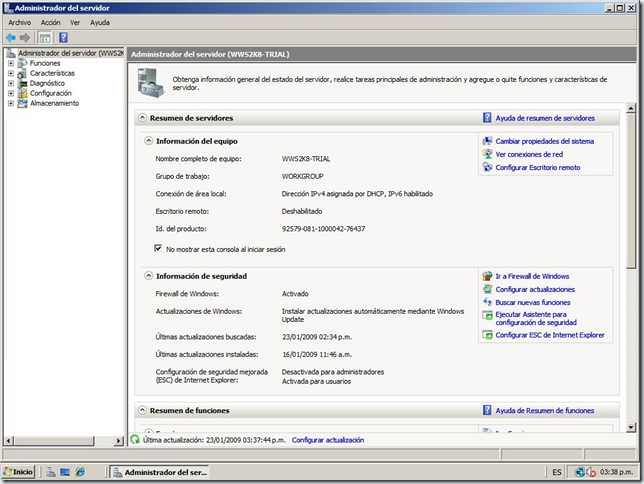This screenshot has width=644, height=484.
Task: Click the Show Desktop quick launch icon
Action: (x=65, y=472)
